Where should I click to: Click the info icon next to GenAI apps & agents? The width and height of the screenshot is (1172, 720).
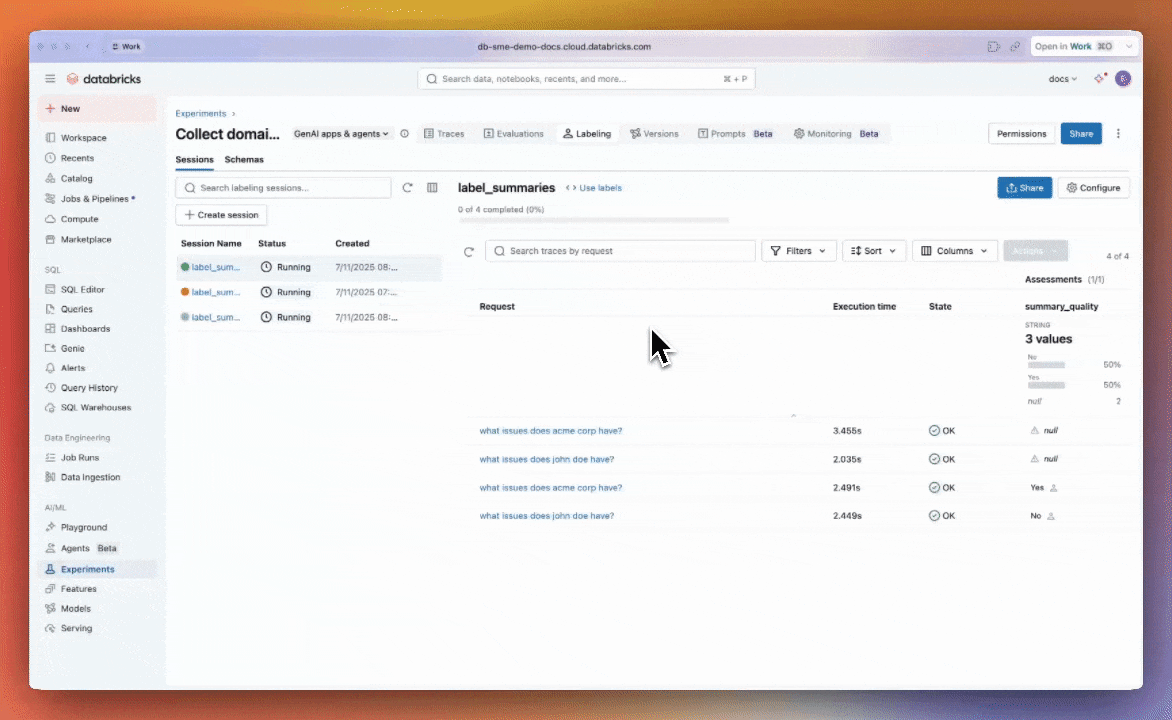[x=404, y=134]
